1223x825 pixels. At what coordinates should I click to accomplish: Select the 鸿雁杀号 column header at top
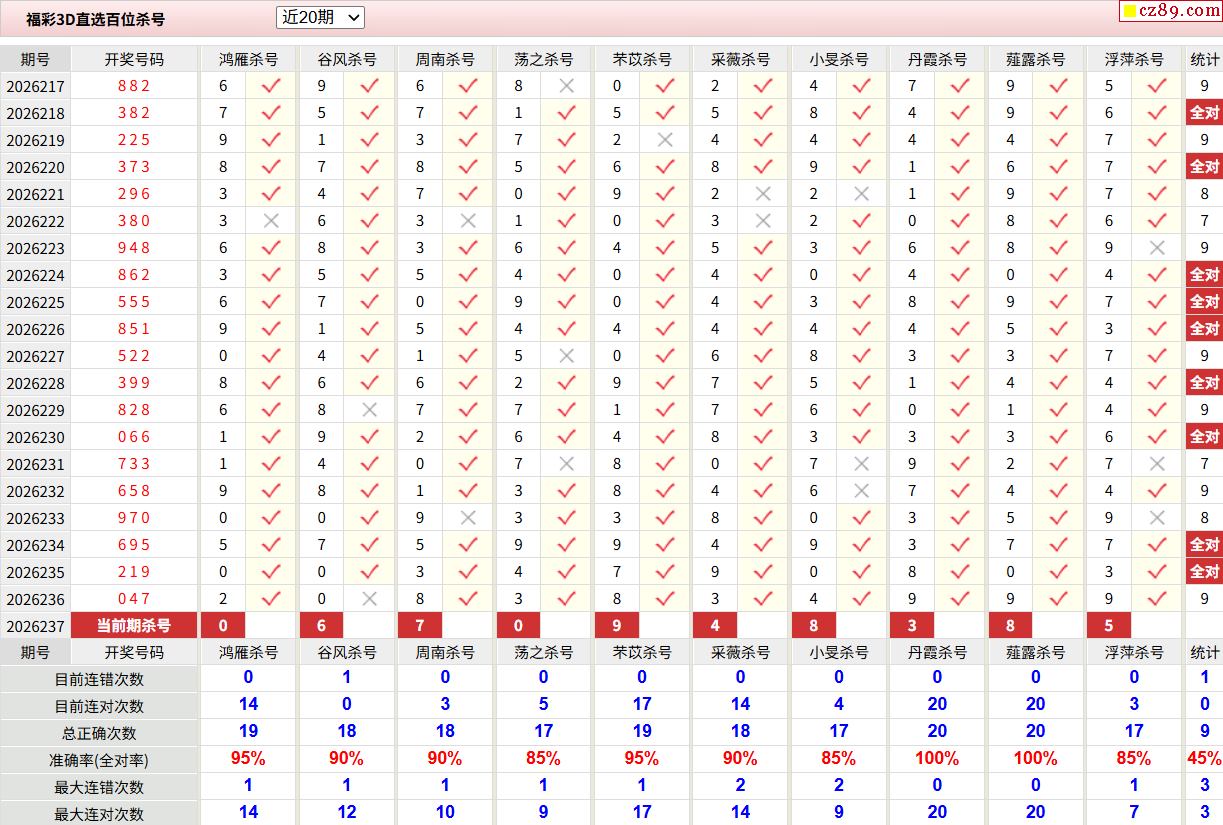tap(248, 59)
